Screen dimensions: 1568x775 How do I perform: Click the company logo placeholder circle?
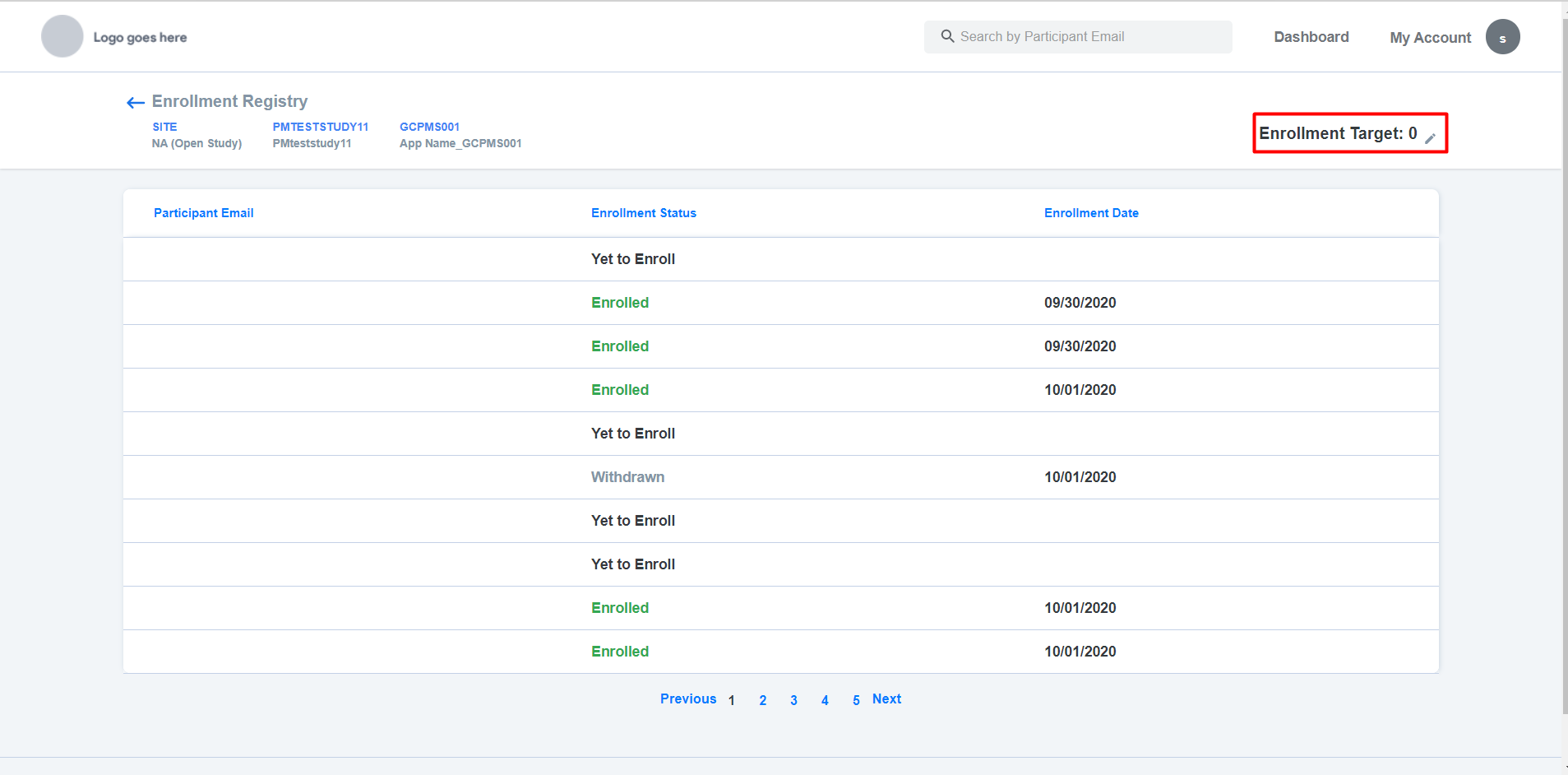pos(62,36)
